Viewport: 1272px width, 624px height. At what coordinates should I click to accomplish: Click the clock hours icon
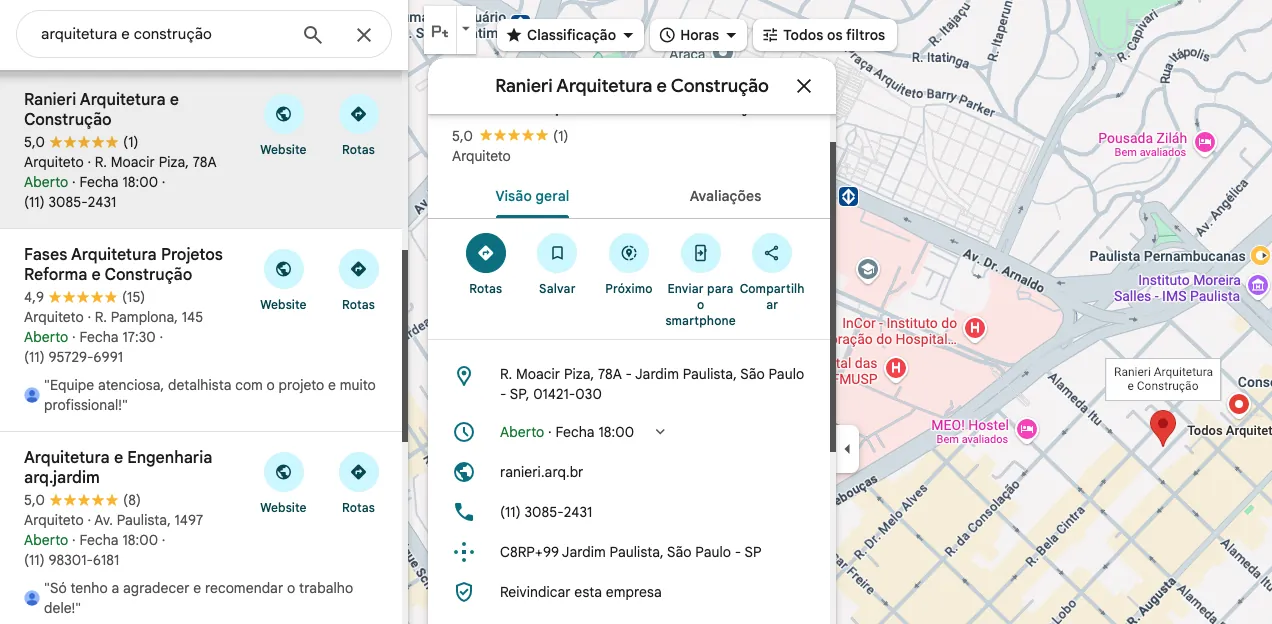464,432
